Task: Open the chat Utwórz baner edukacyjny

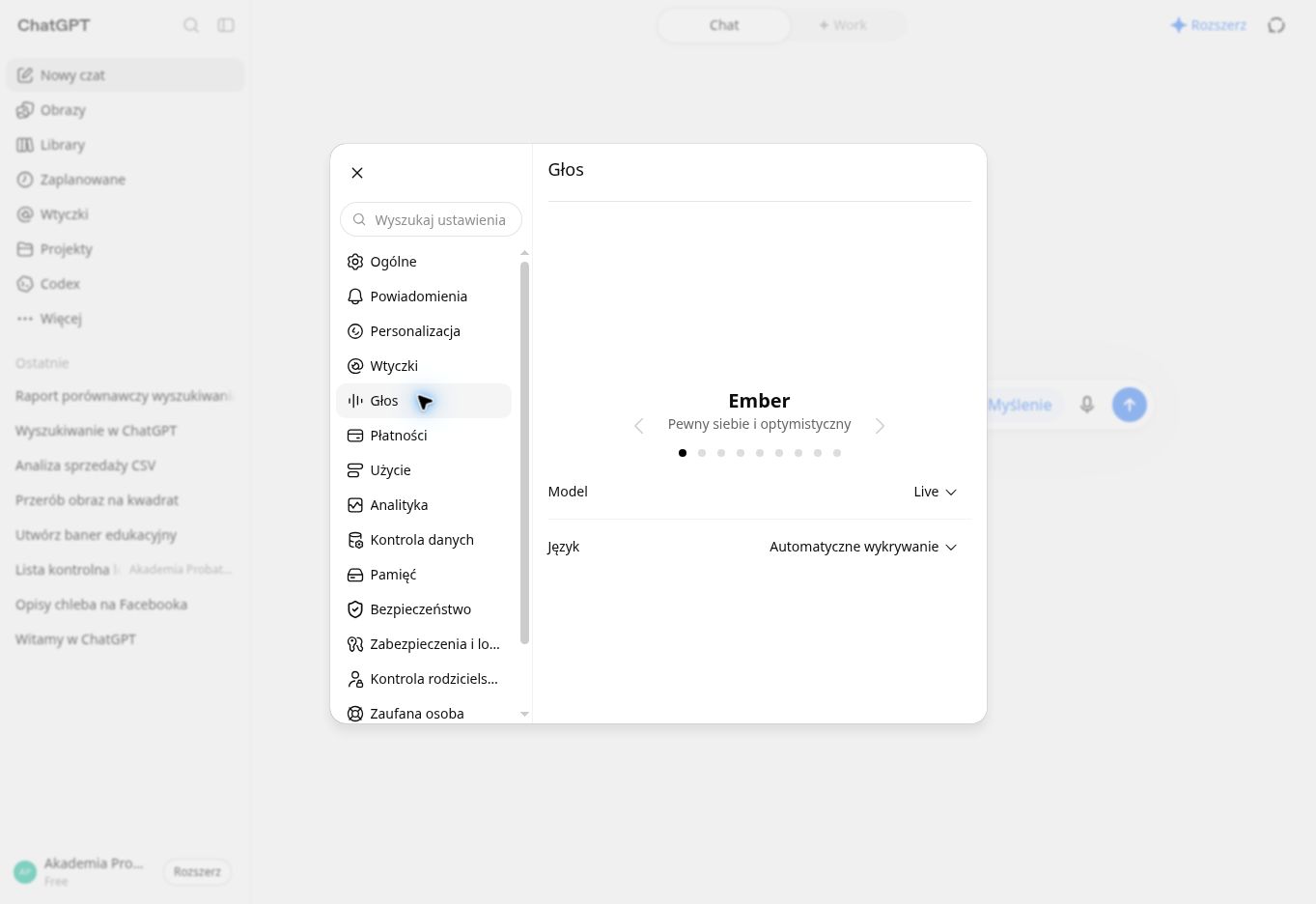Action: pyautogui.click(x=126, y=535)
